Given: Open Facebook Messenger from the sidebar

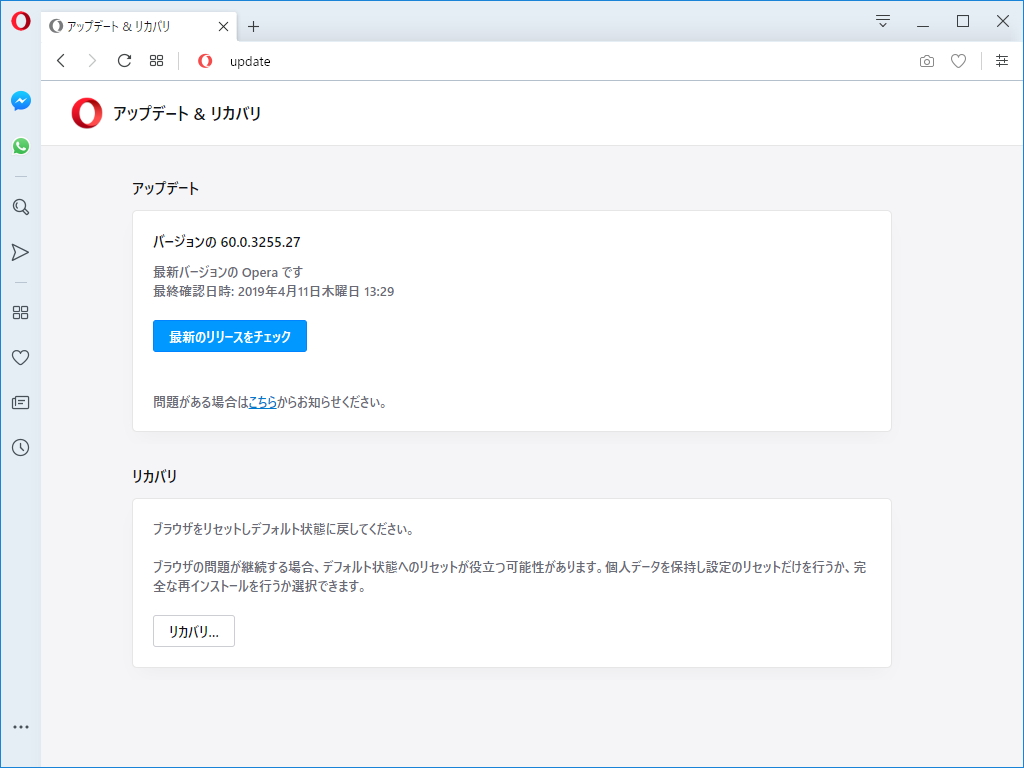Looking at the screenshot, I should [20, 101].
